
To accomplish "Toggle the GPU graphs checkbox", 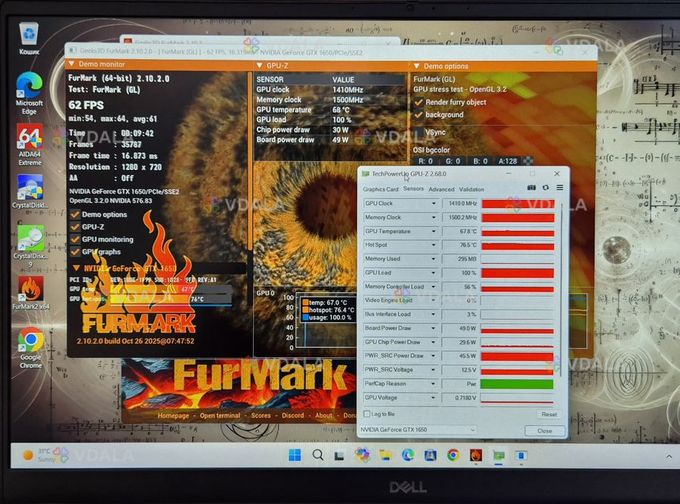I will (x=75, y=252).
